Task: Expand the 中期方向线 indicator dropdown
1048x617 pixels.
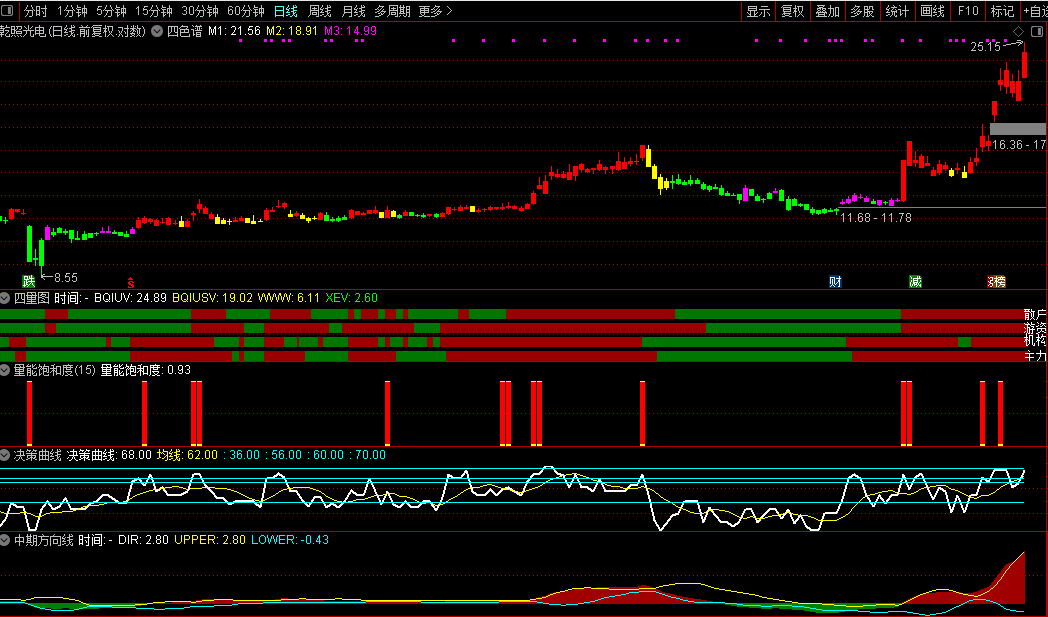Action: [6, 539]
